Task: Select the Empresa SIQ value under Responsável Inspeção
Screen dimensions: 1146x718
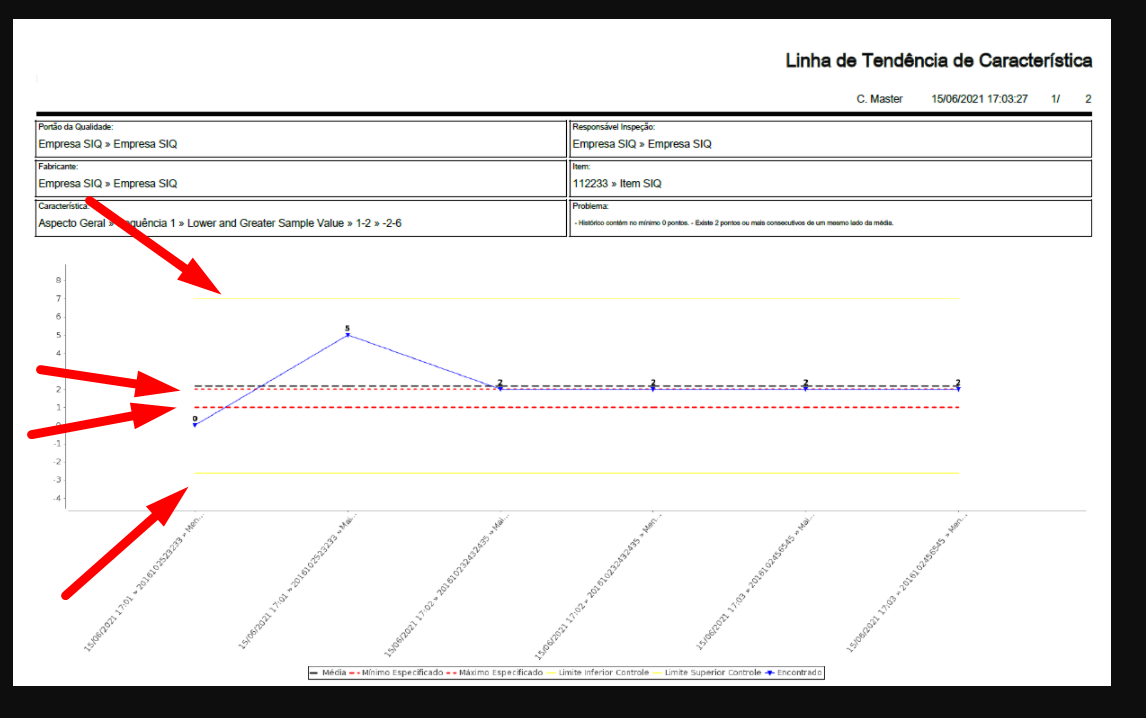Action: coord(642,144)
